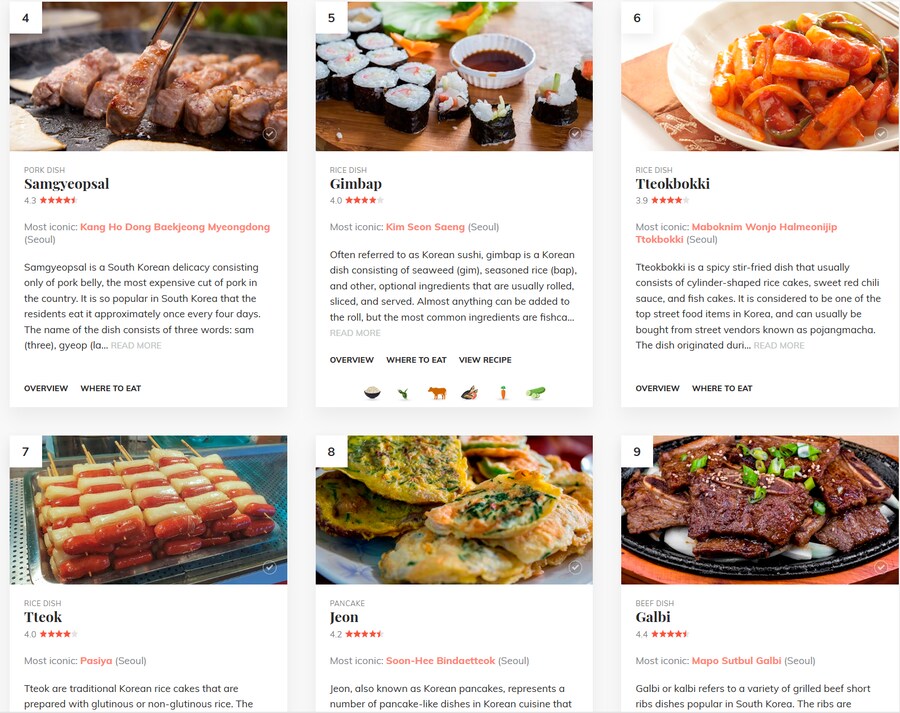900x713 pixels.
Task: Toggle the checkmark on Samgyeopsal photo
Action: click(269, 134)
